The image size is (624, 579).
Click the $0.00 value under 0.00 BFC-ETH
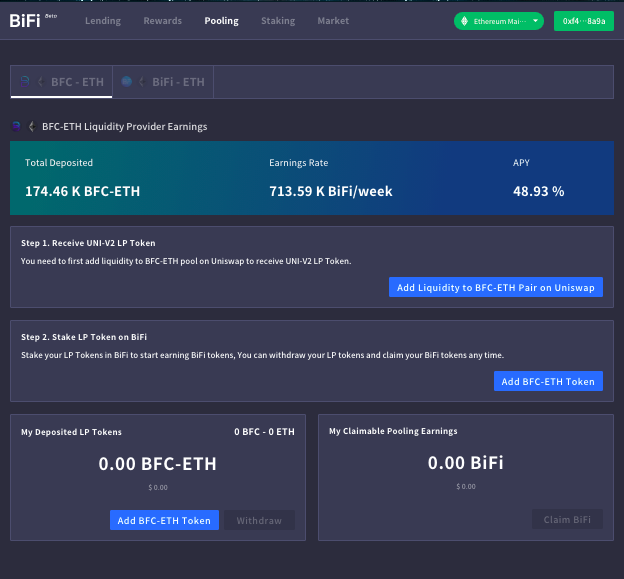pos(158,487)
